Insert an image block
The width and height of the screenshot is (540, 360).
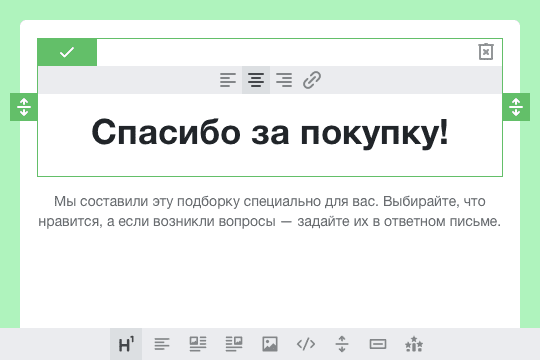pos(270,344)
